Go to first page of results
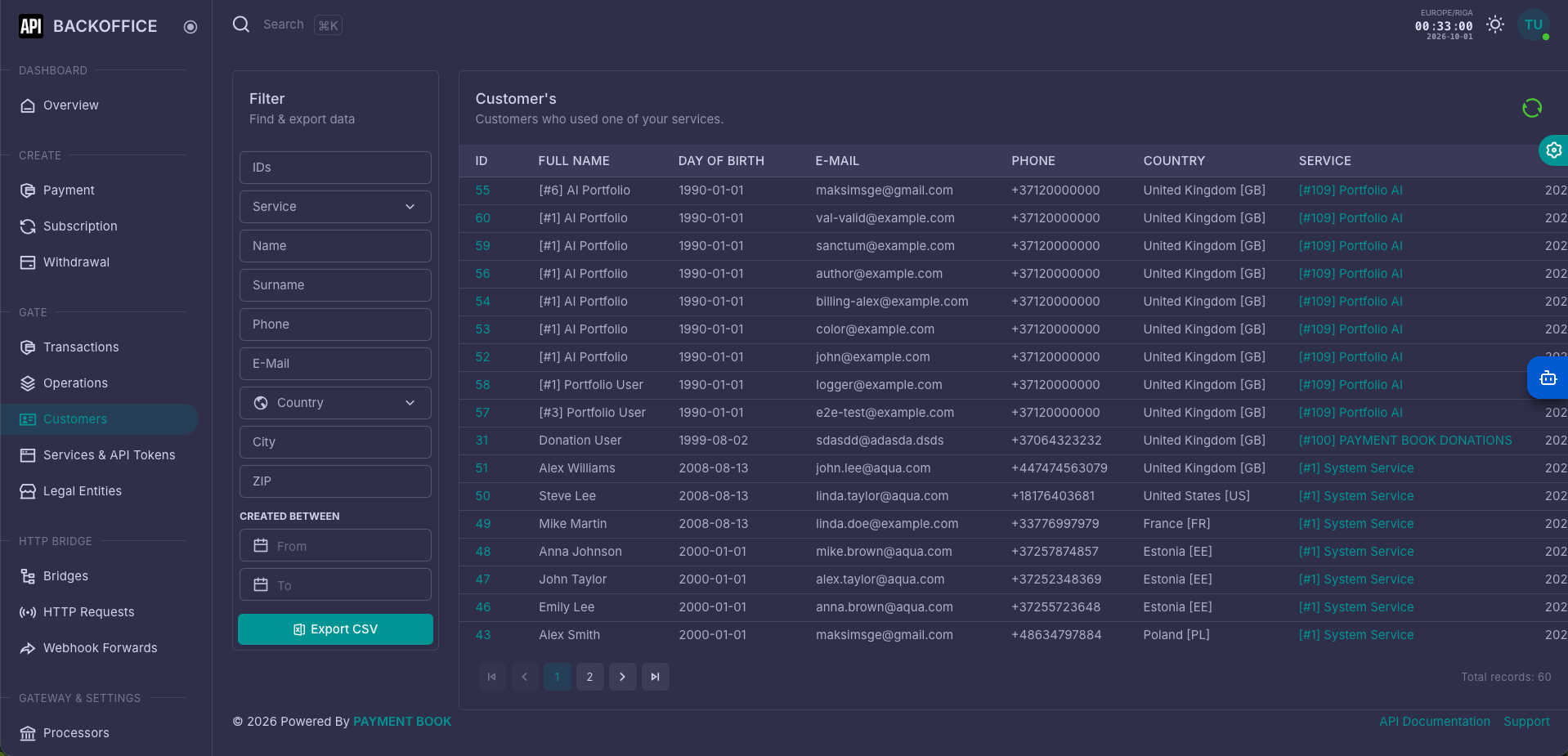This screenshot has width=1568, height=756. [x=492, y=677]
